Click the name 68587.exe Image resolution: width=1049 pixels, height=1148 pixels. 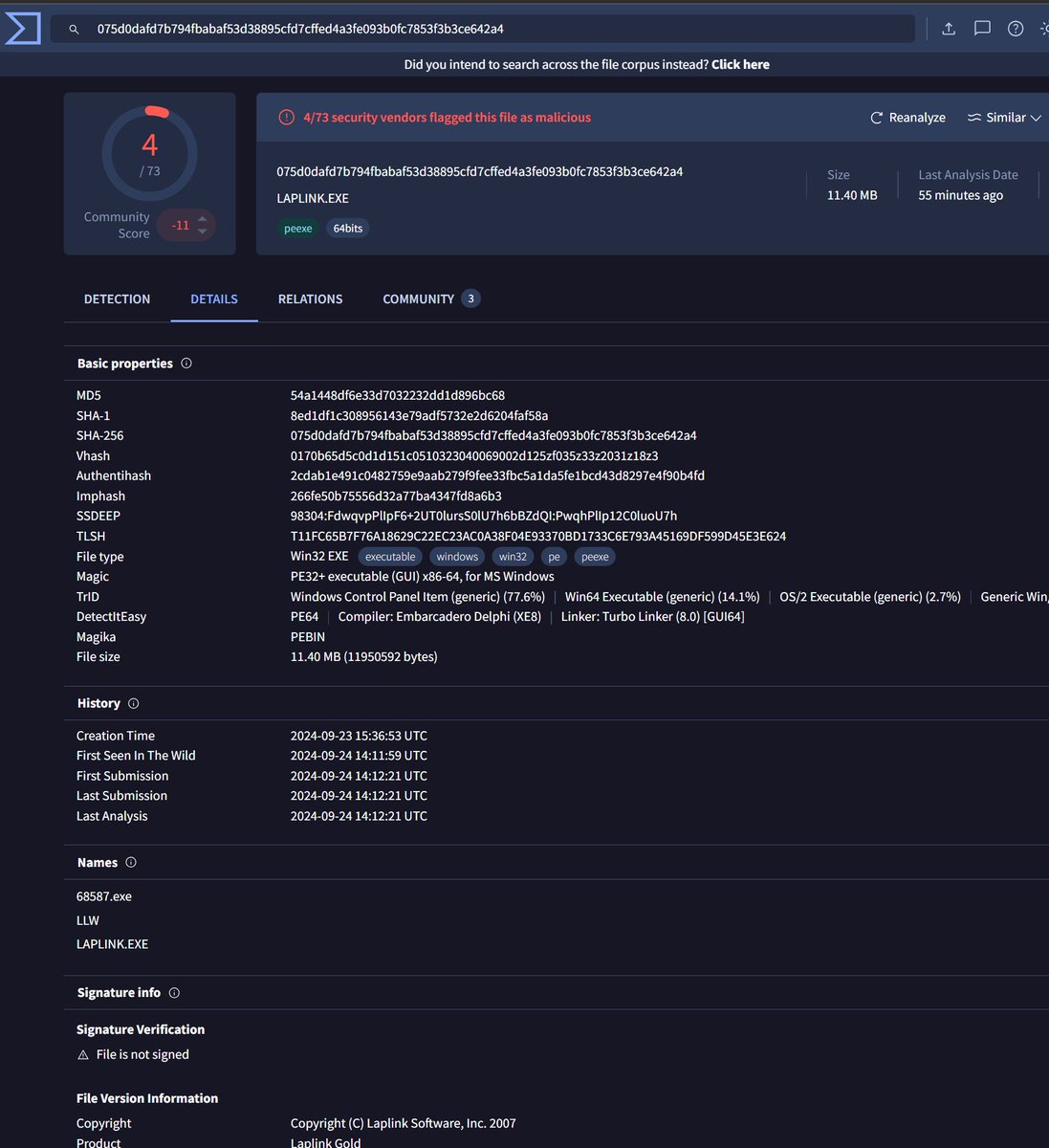[x=104, y=897]
